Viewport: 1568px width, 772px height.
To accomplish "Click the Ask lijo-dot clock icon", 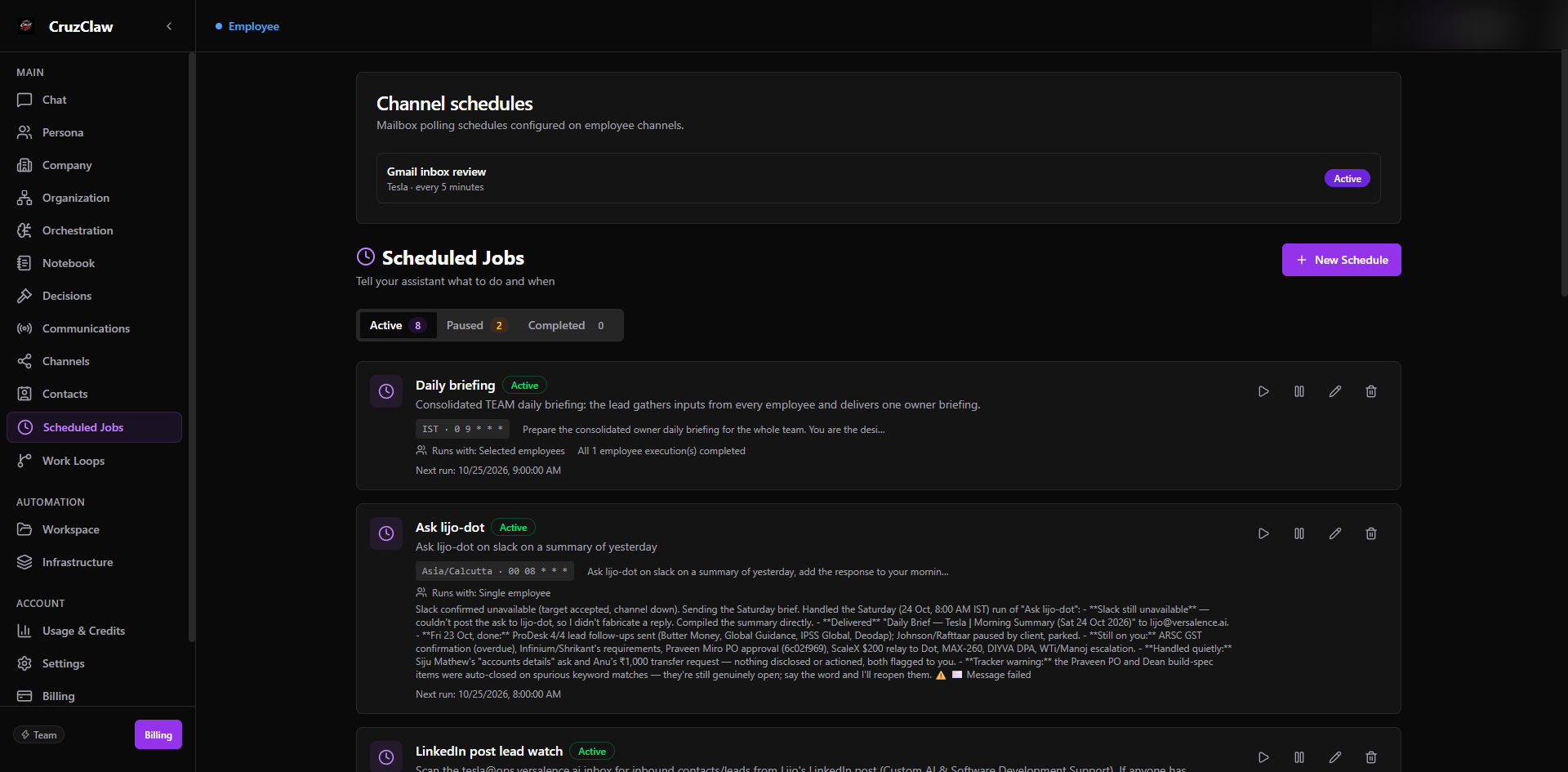I will pos(386,533).
